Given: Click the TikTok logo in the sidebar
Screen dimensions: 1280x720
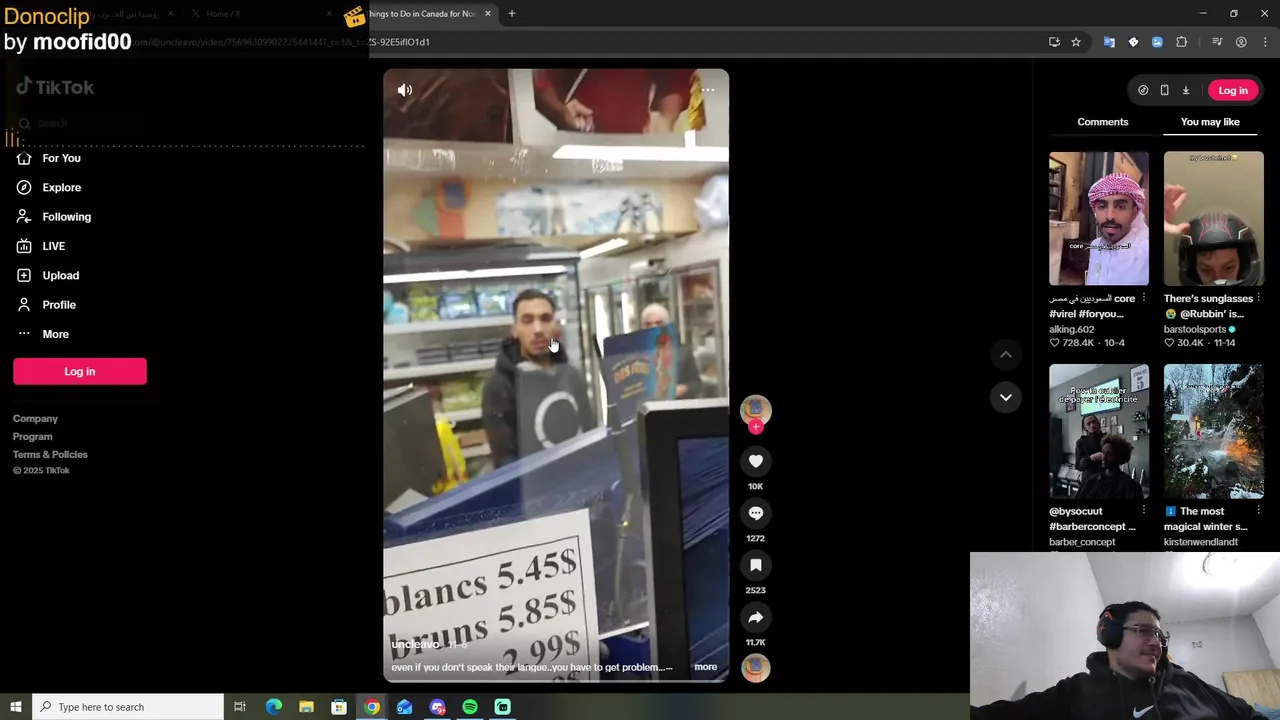Looking at the screenshot, I should point(55,87).
